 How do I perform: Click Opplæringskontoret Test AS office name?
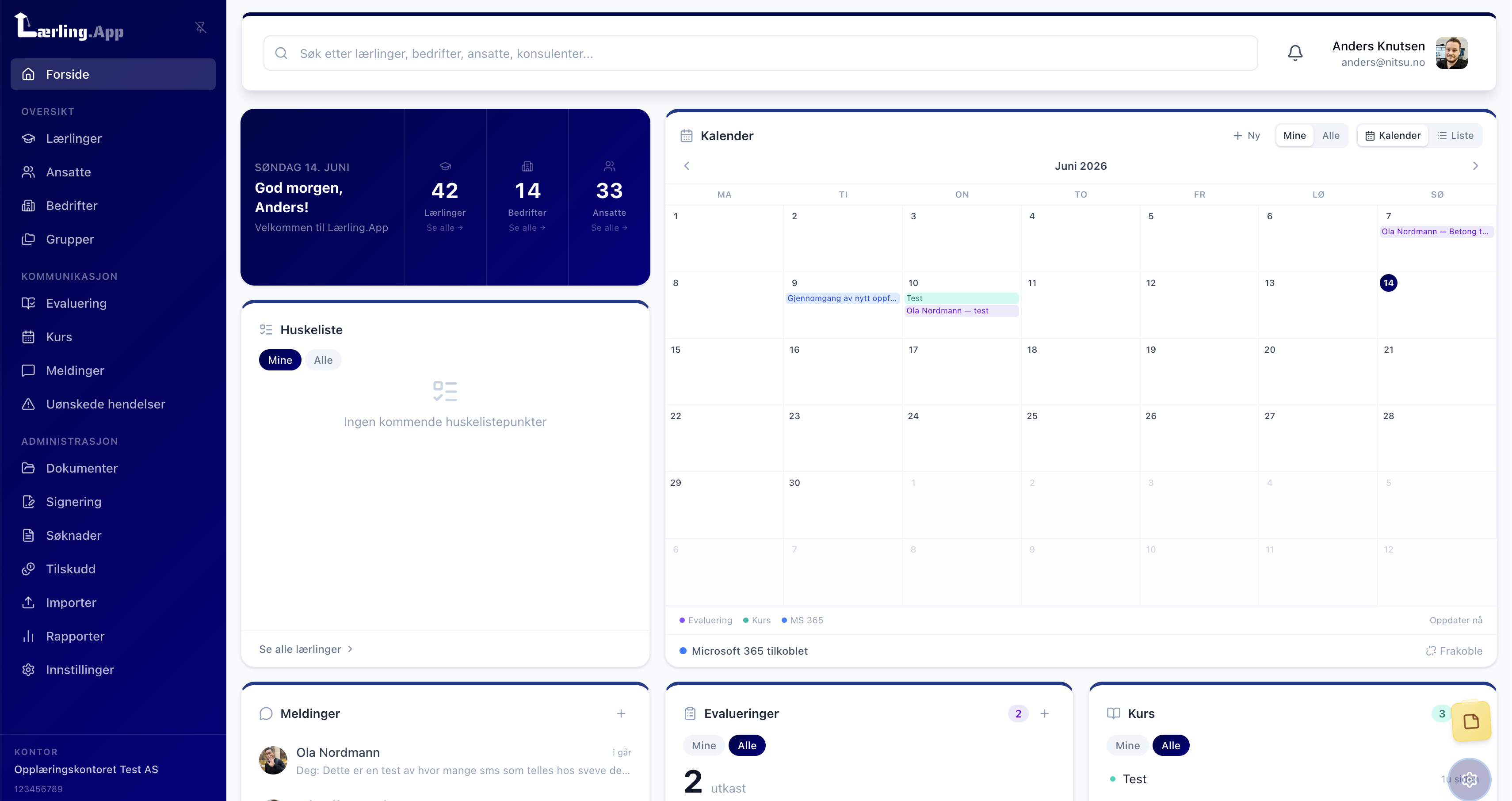coord(86,769)
